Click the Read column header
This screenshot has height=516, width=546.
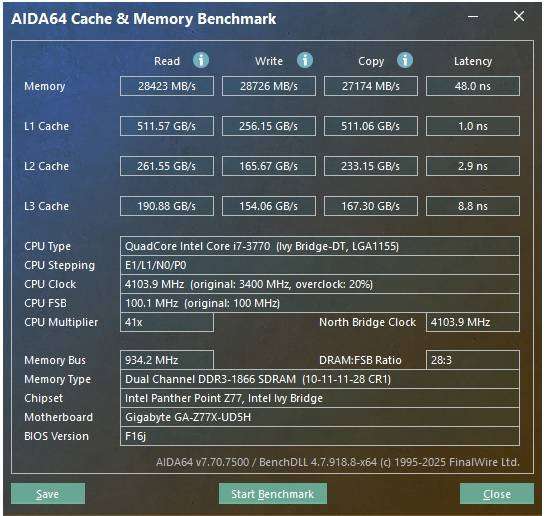[x=167, y=61]
